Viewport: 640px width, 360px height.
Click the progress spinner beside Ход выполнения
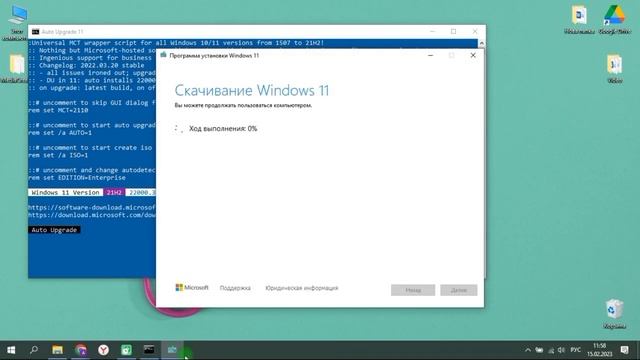[179, 129]
